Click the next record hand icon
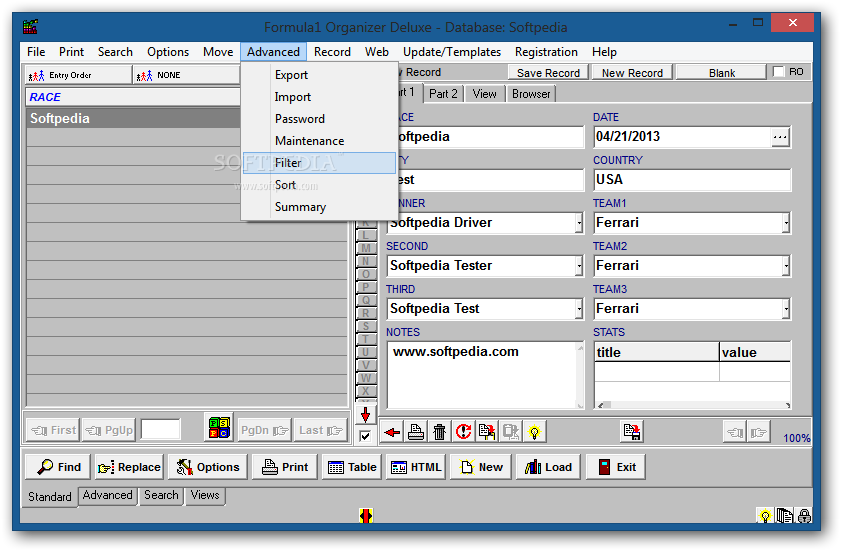The image size is (841, 551). 759,432
